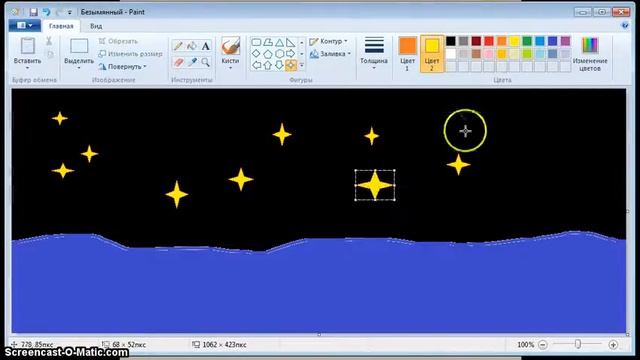Choose the four-point star shape
This screenshot has height=360, width=640.
pos(291,65)
